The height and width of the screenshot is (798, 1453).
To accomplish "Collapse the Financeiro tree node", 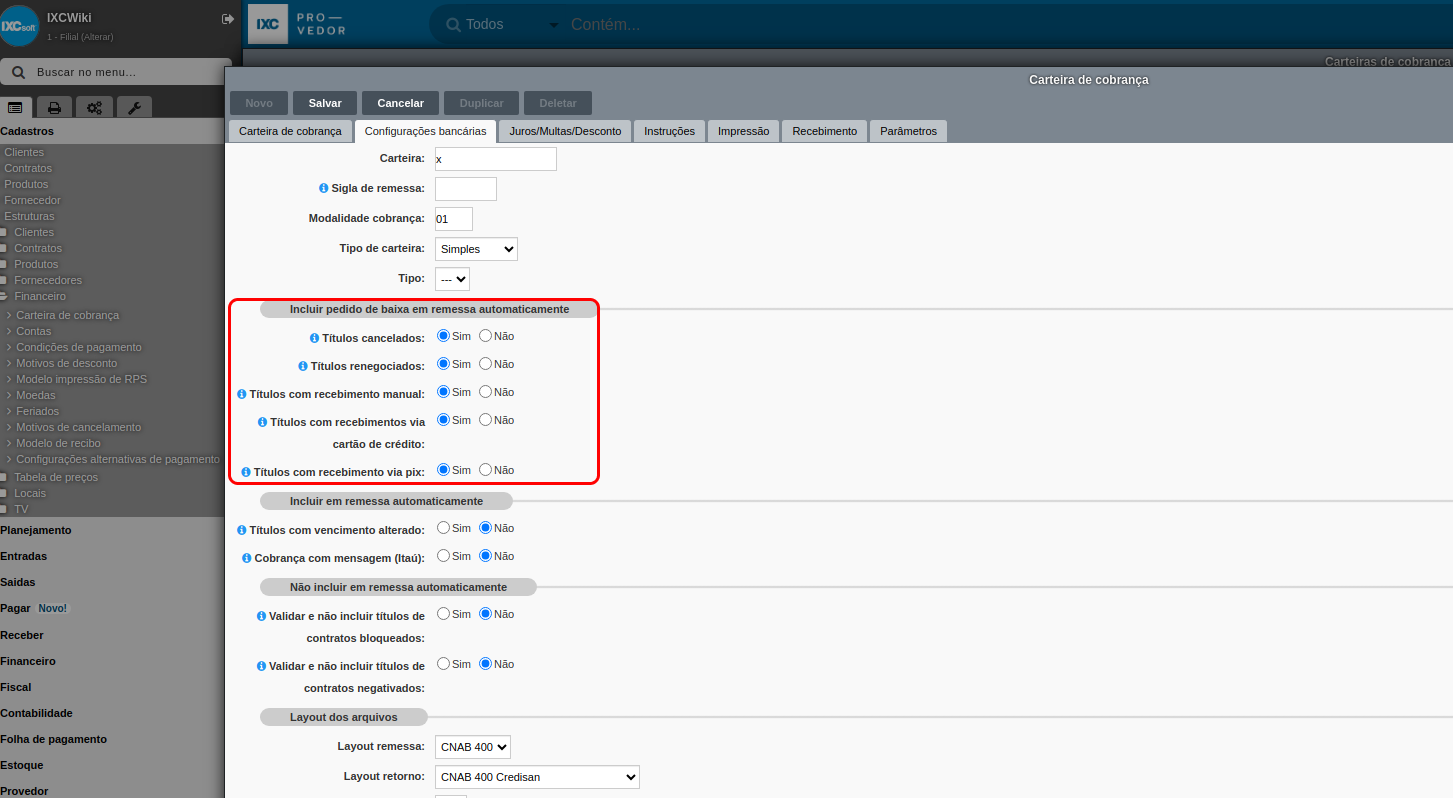I will [4, 297].
